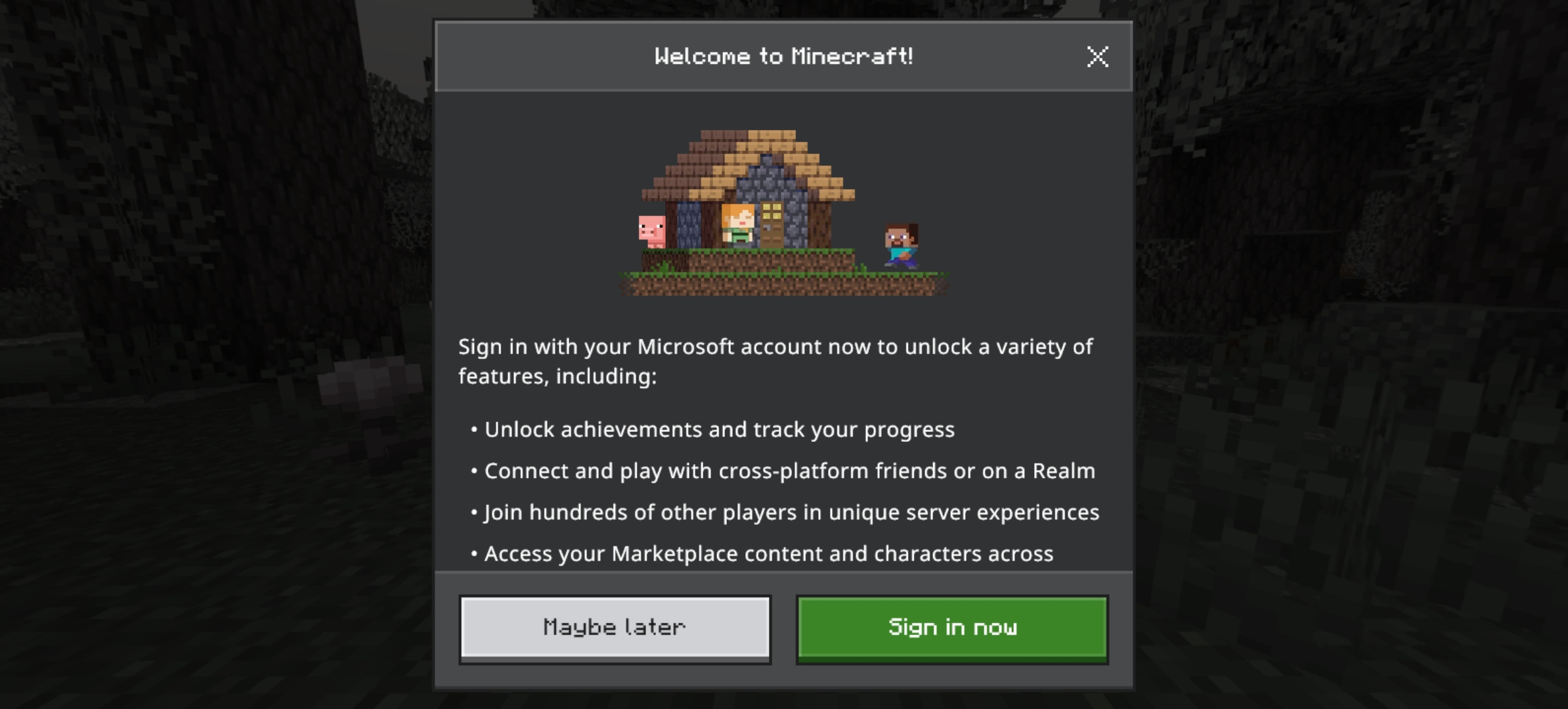The width and height of the screenshot is (1568, 709).
Task: Click the Welcome to Minecraft! title text
Action: click(783, 56)
